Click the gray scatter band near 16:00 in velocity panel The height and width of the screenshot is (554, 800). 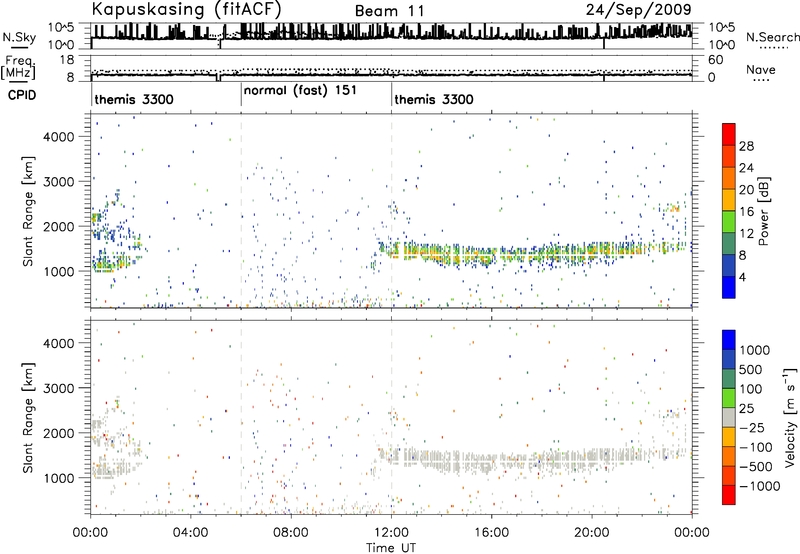pyautogui.click(x=491, y=462)
